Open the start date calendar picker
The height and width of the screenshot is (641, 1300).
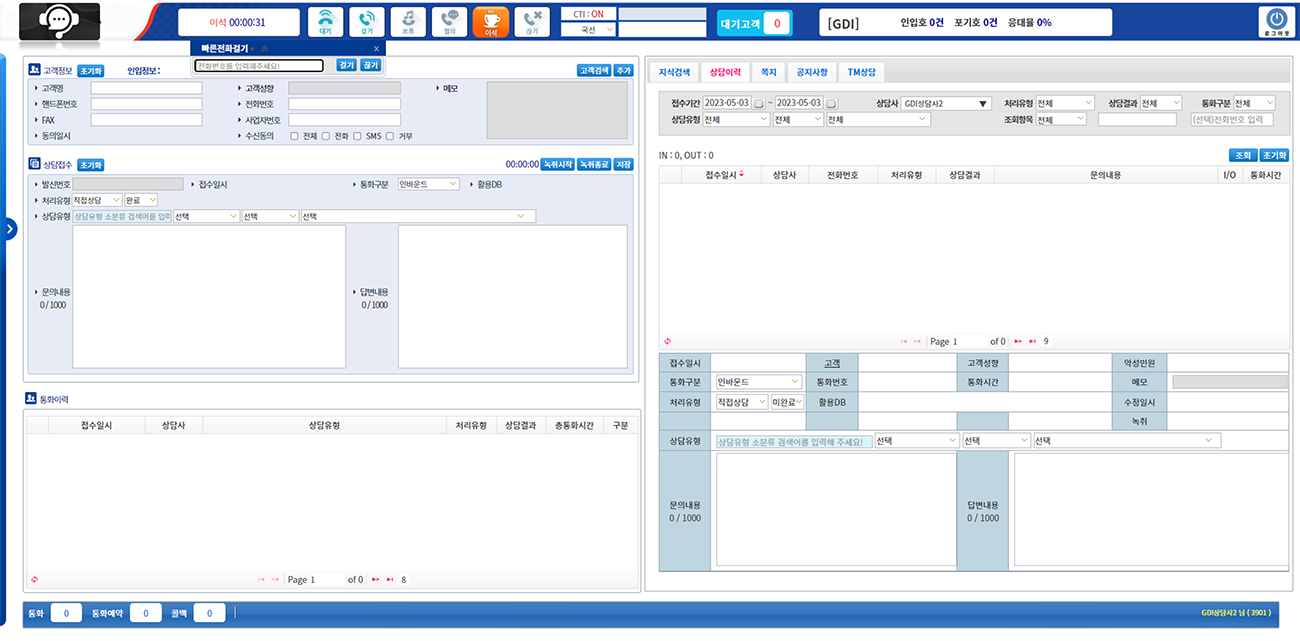coord(759,103)
